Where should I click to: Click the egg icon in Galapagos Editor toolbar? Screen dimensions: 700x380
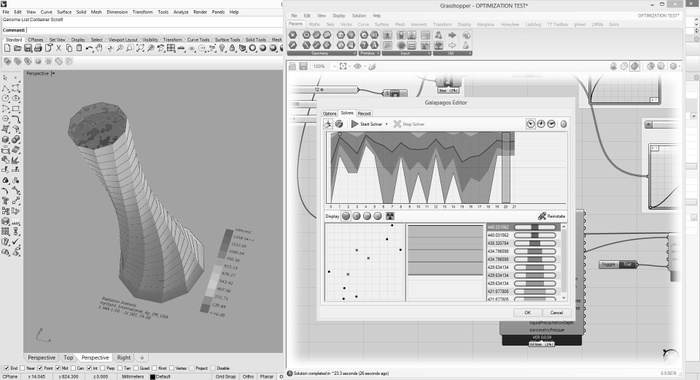pos(563,124)
